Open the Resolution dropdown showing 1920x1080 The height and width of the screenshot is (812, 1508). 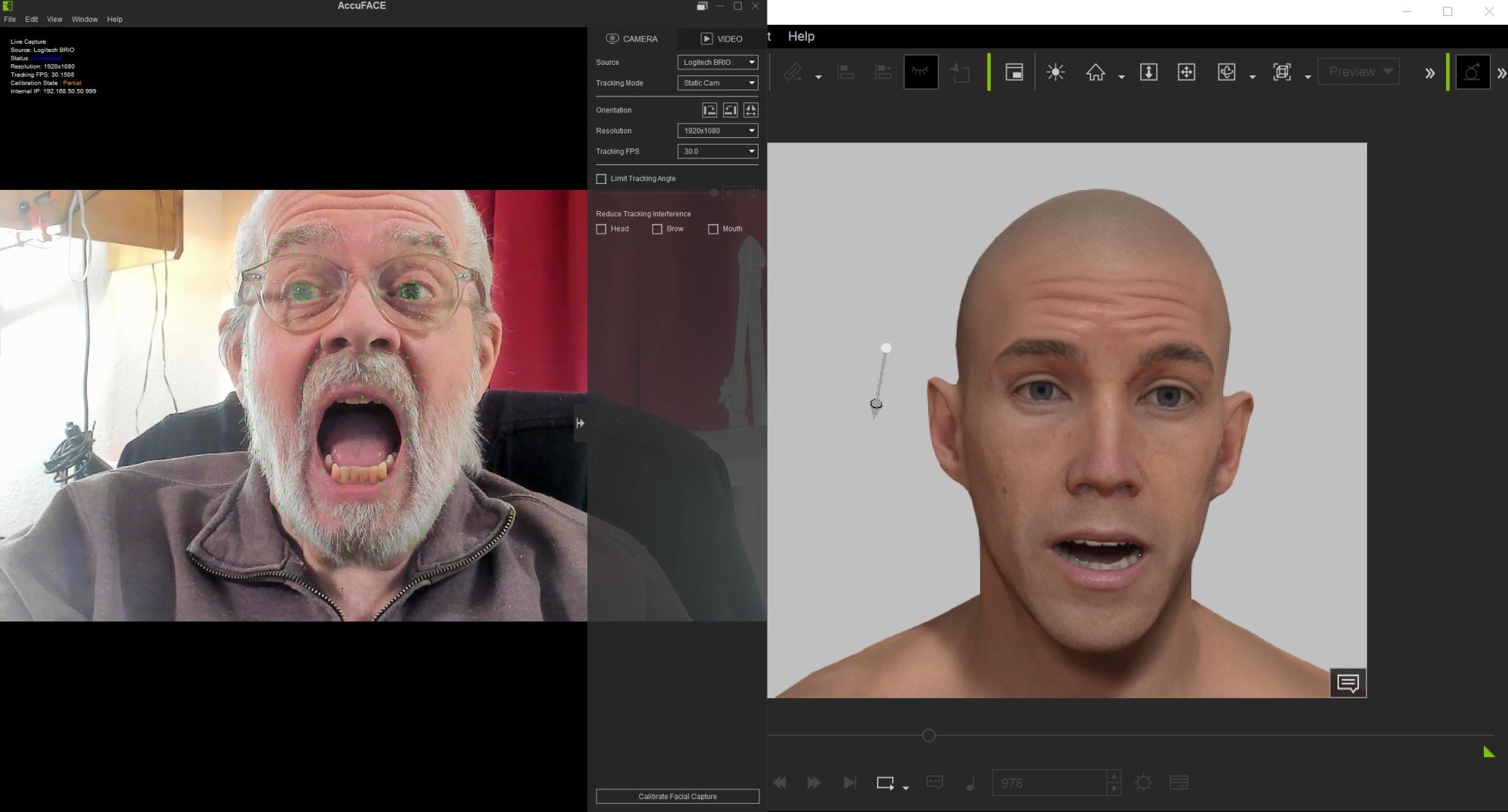click(718, 130)
